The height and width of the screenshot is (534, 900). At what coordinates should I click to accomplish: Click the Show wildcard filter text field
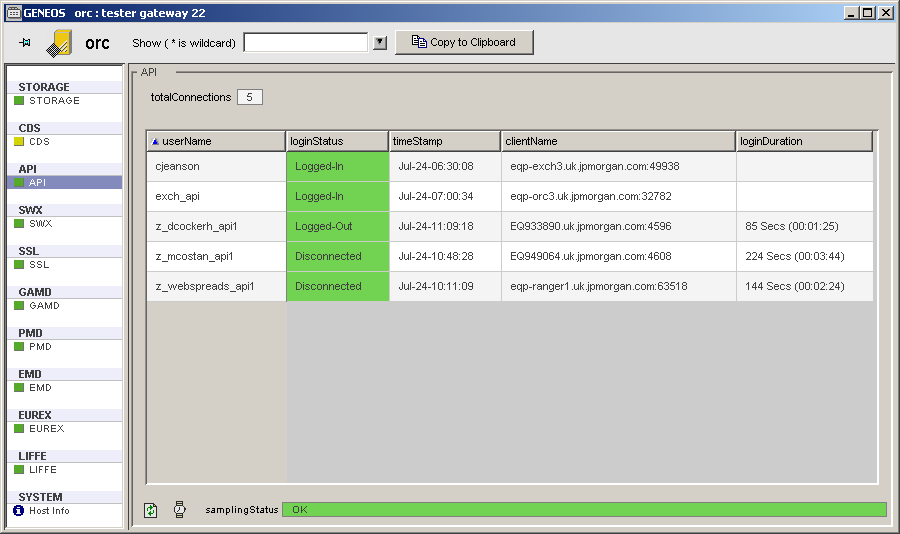[x=306, y=43]
